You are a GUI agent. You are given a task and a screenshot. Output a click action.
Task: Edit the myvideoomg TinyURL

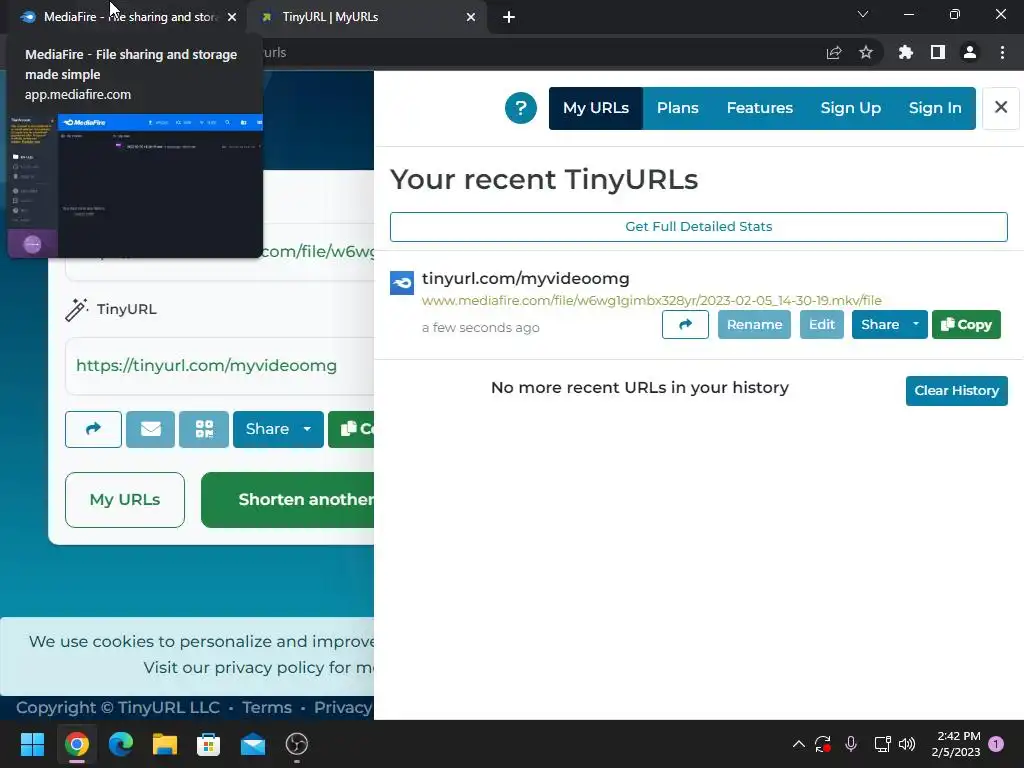pos(822,325)
